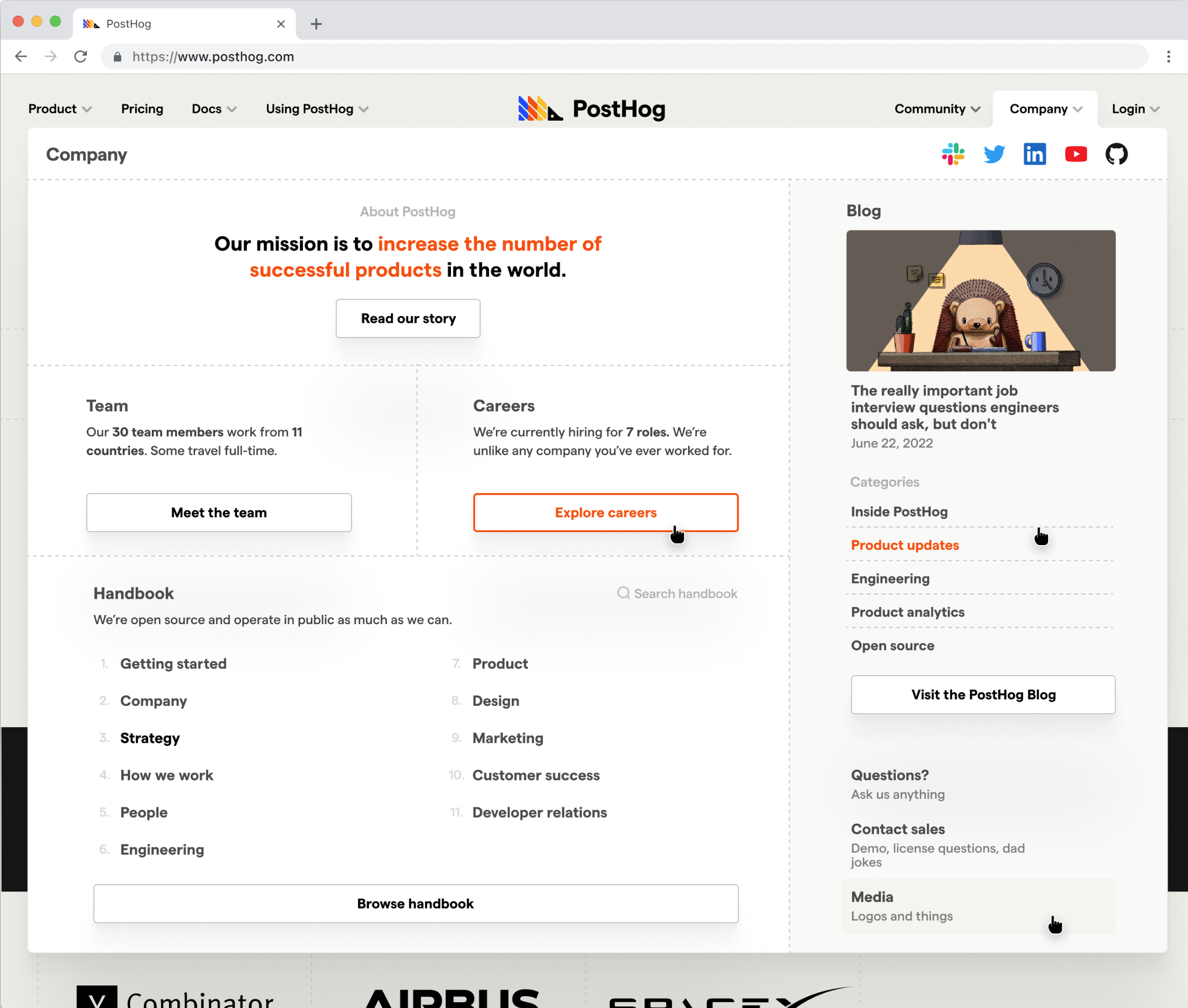Expand the Docs dropdown menu
The height and width of the screenshot is (1008, 1188).
click(x=214, y=109)
